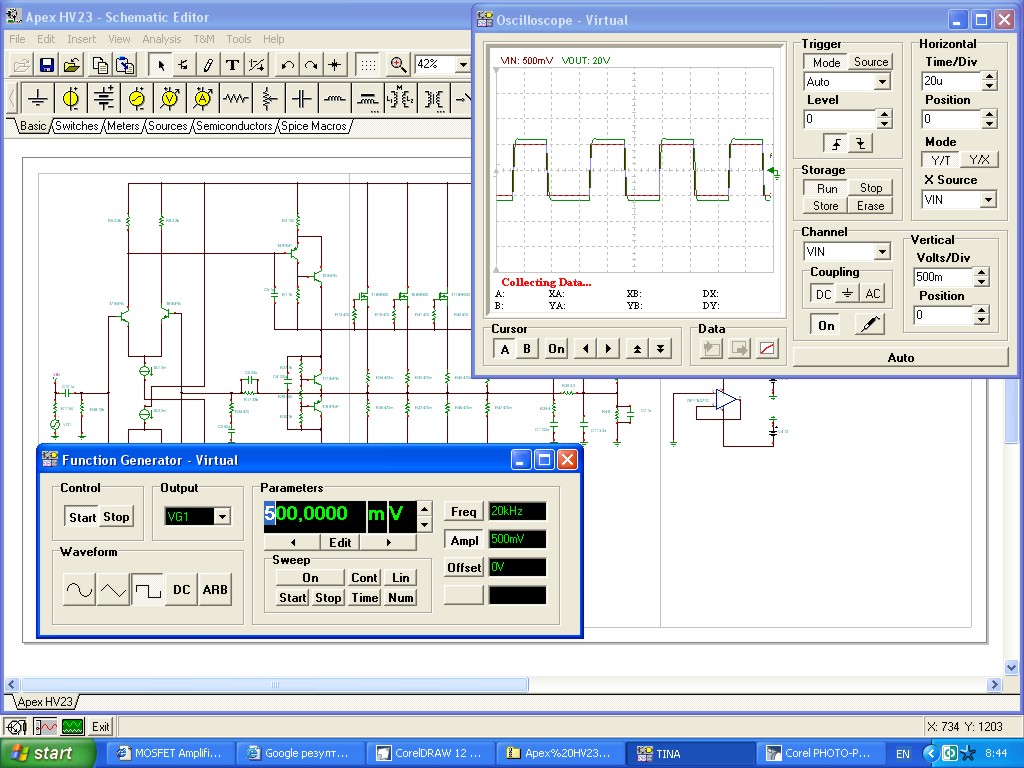Open the Channel VIN dropdown

(x=882, y=251)
